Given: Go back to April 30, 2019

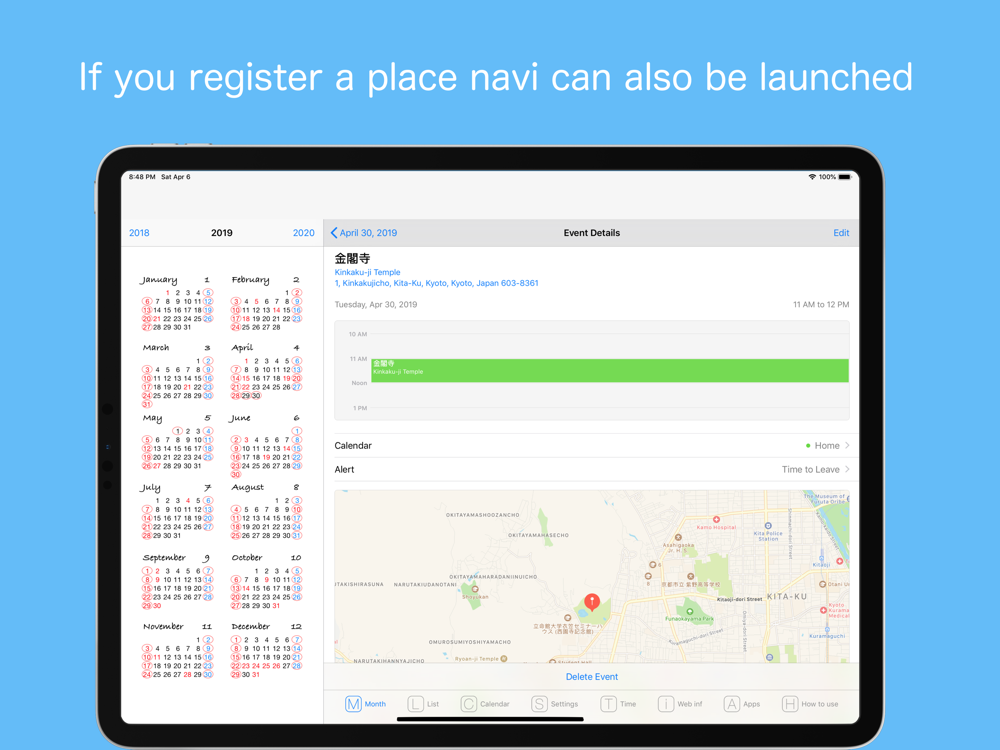Looking at the screenshot, I should click(x=364, y=233).
